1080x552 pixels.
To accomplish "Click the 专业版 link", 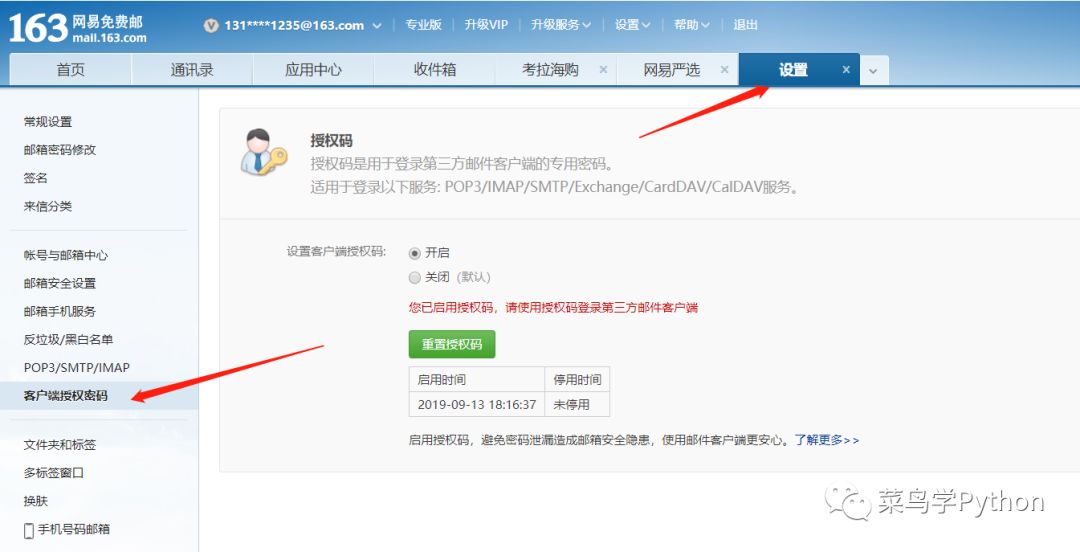I will (424, 25).
